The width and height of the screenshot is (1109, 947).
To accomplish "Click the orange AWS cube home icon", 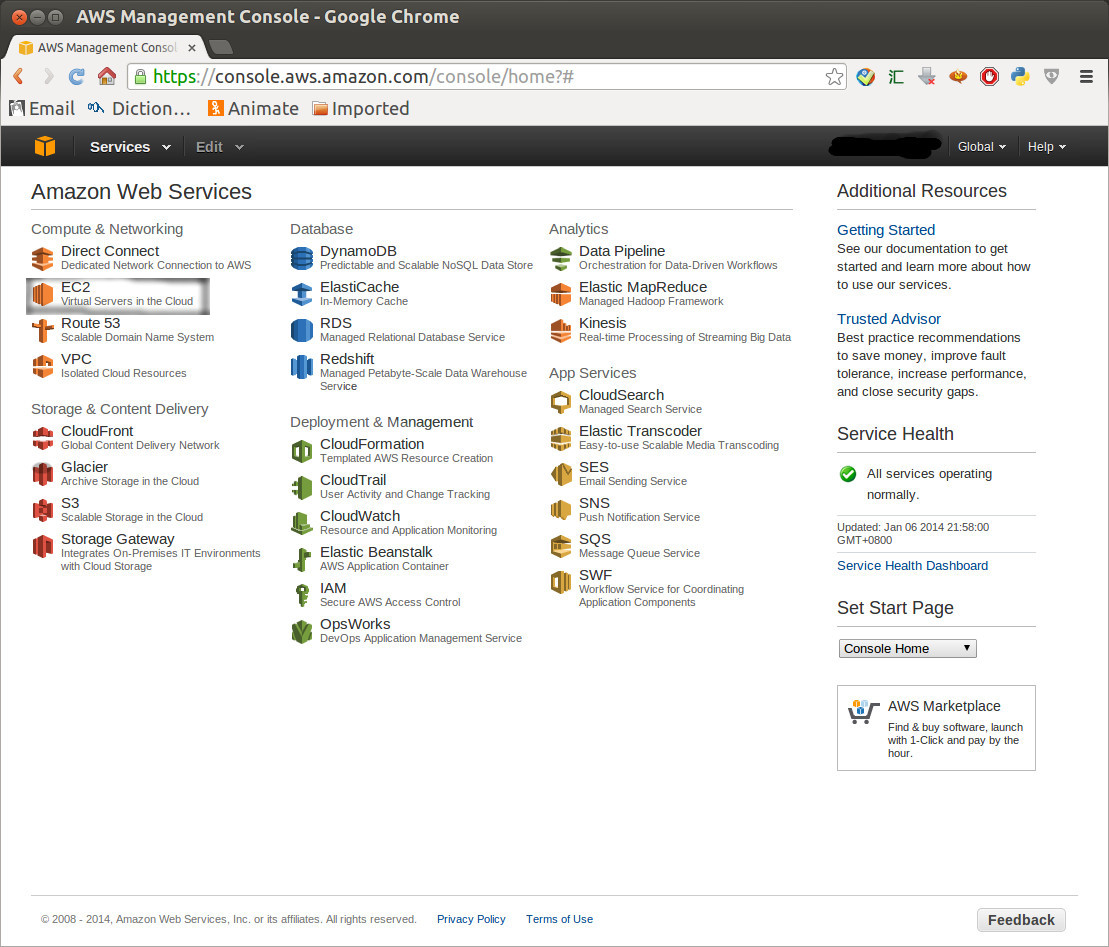I will (x=45, y=146).
